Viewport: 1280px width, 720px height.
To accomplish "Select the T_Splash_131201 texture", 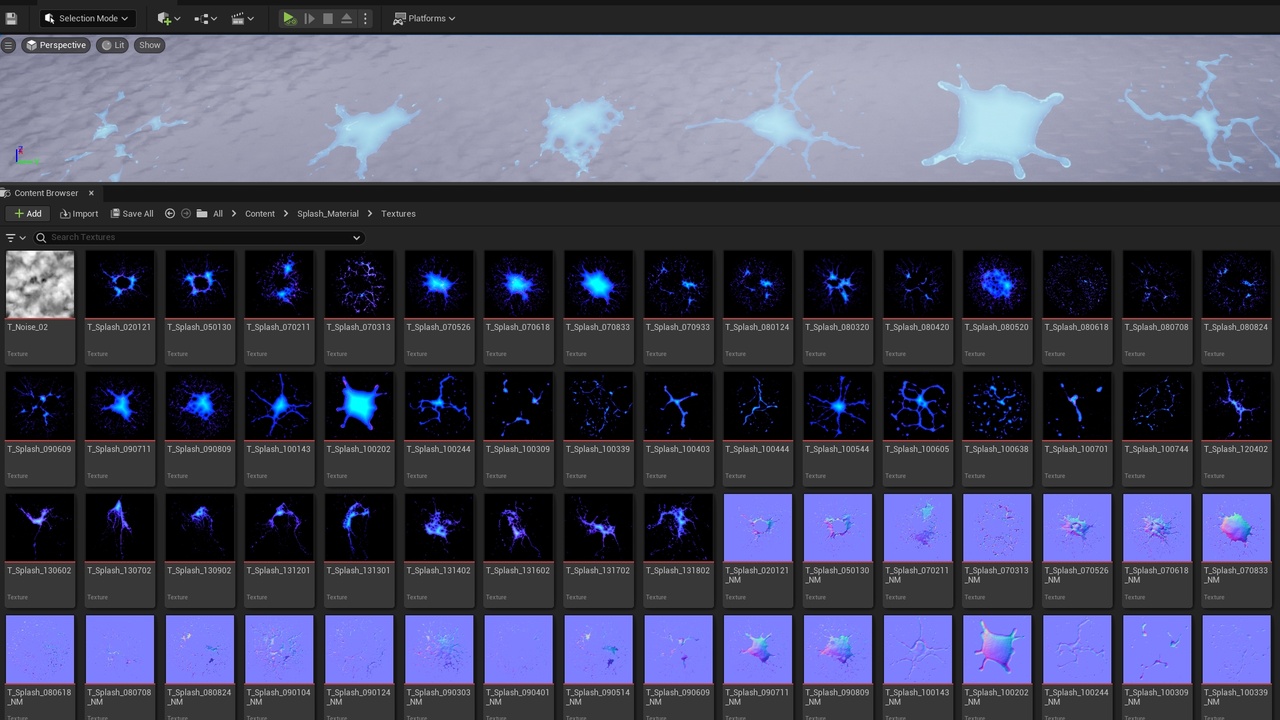I will 279,527.
